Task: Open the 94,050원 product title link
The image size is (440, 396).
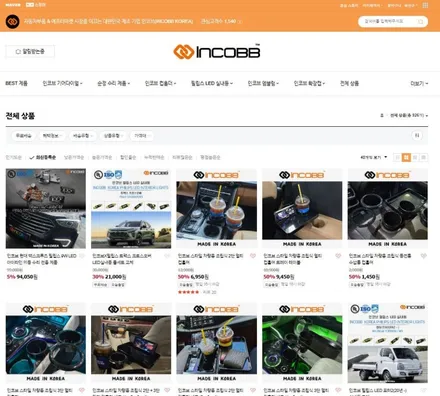Action: pyautogui.click(x=41, y=259)
